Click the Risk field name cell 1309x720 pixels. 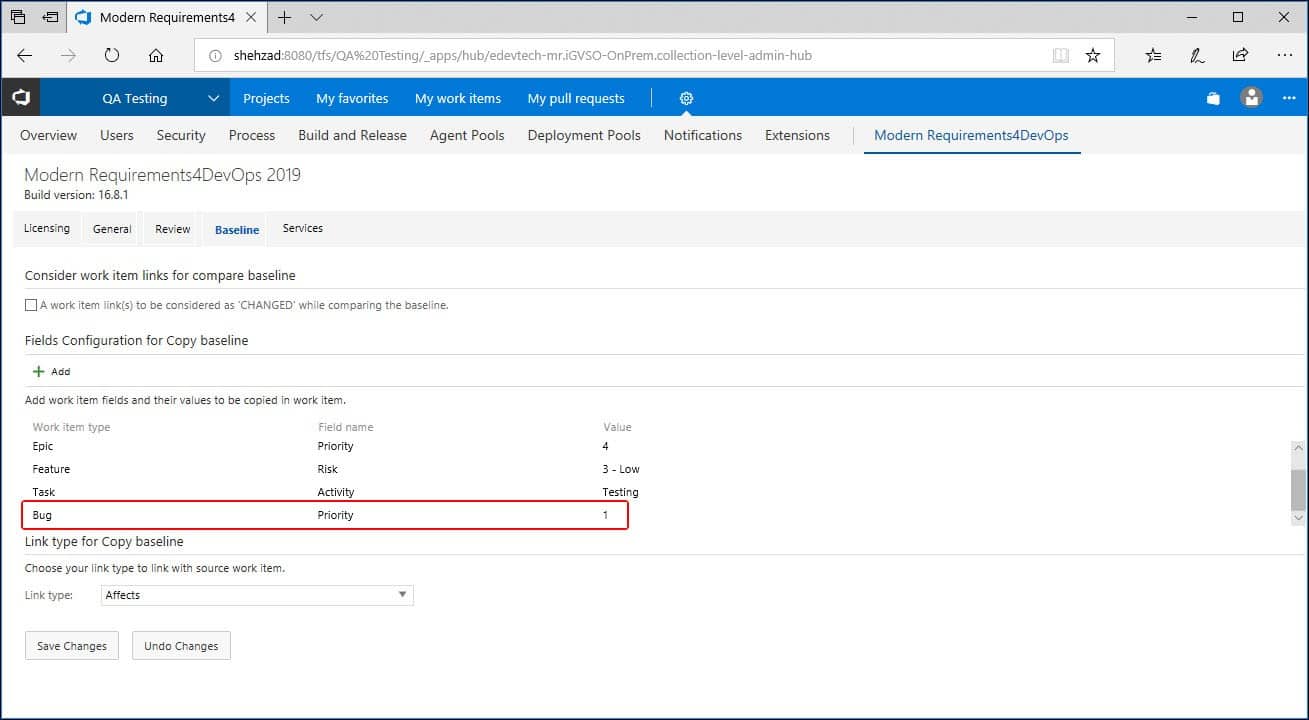tap(328, 469)
